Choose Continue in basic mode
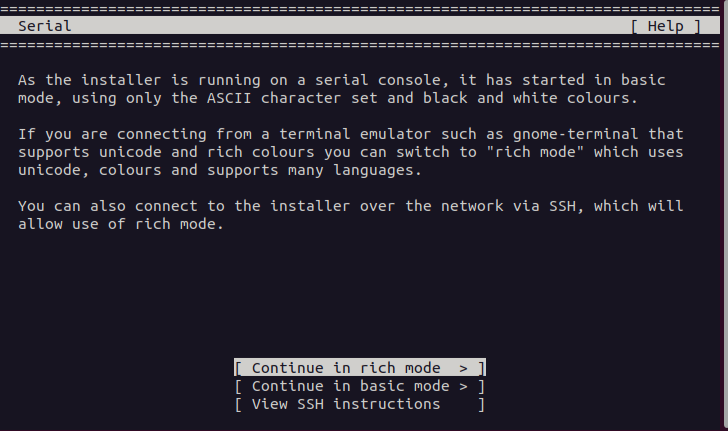Viewport: 728px width, 431px height. 360,386
